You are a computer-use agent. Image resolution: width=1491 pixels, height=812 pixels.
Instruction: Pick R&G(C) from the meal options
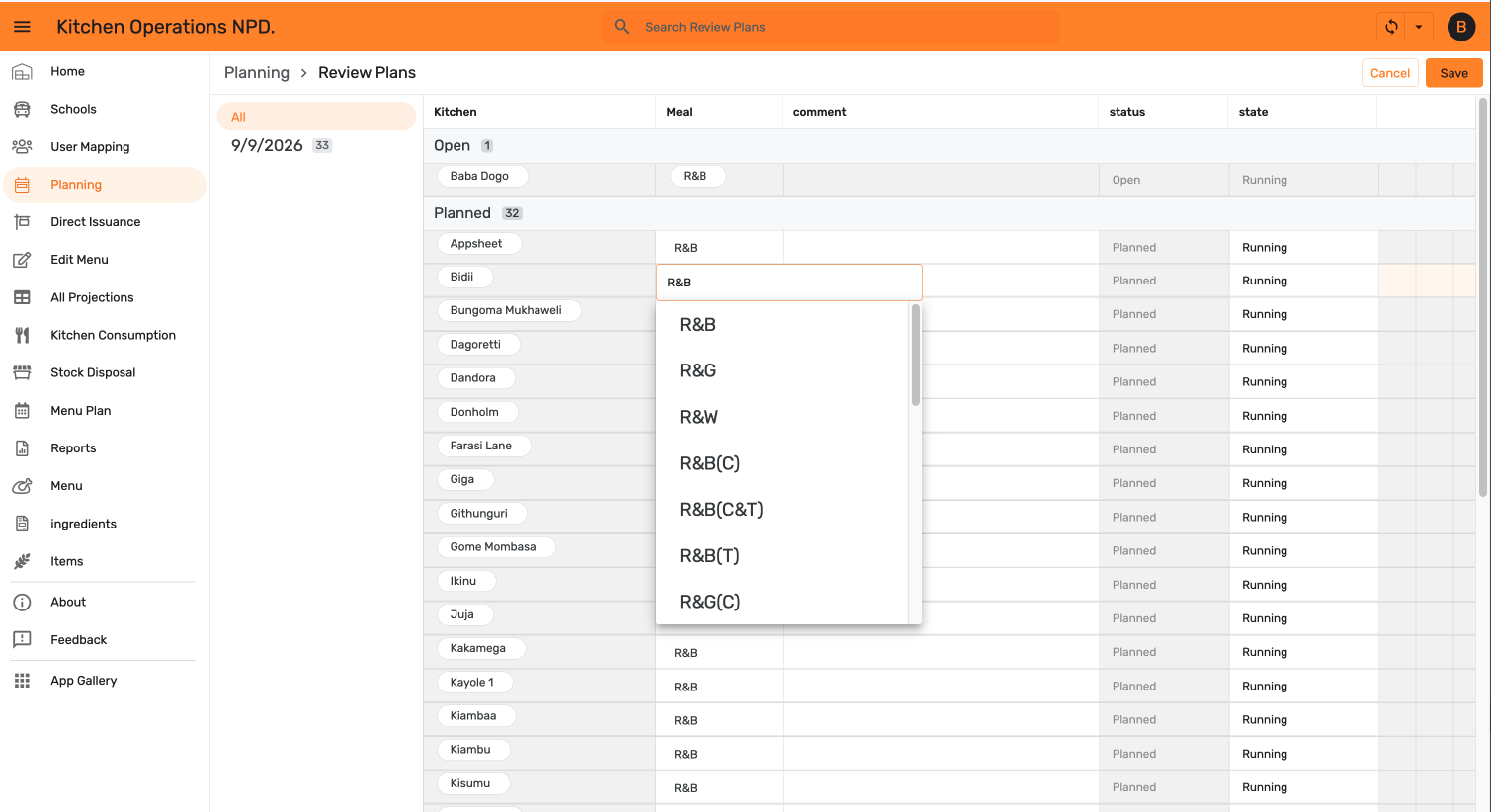point(783,602)
